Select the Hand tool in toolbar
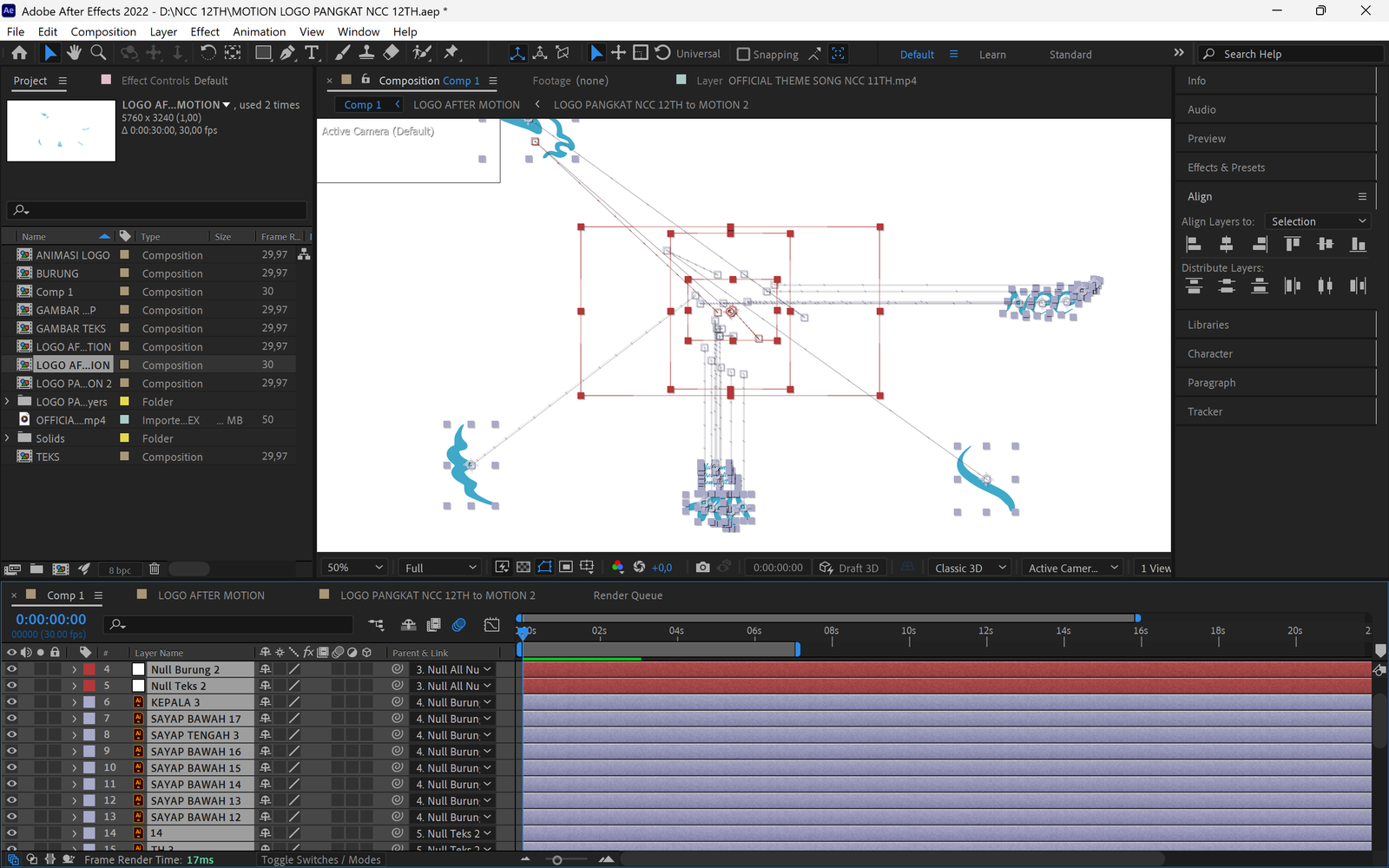The image size is (1389, 868). point(74,53)
